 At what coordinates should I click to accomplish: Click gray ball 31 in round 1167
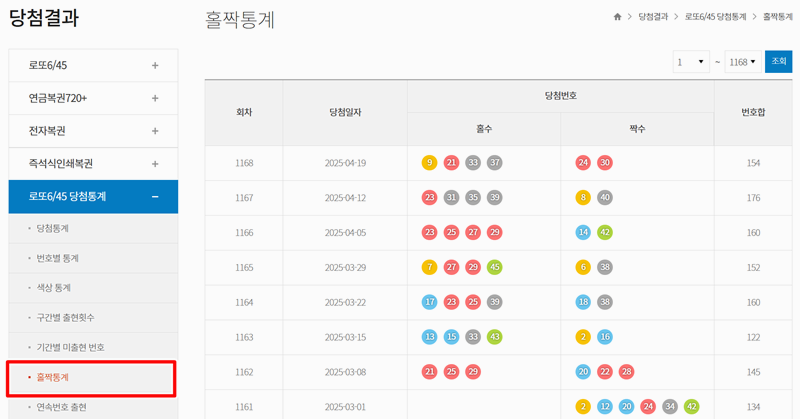451,198
